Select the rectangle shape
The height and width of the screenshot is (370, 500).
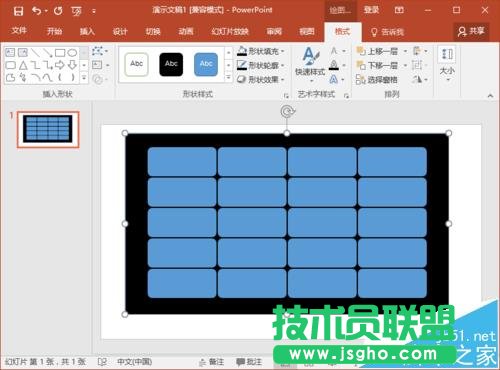60,53
